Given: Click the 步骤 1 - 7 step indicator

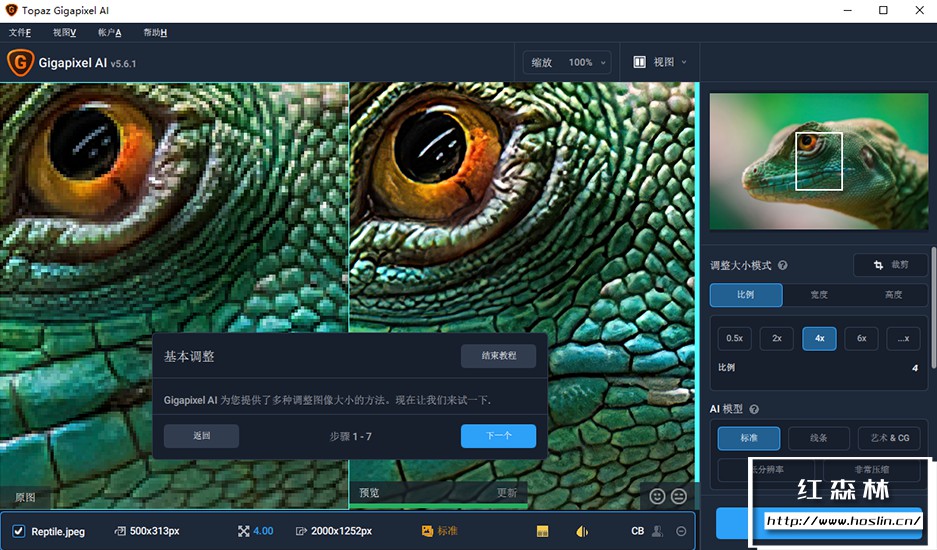Looking at the screenshot, I should pos(351,436).
